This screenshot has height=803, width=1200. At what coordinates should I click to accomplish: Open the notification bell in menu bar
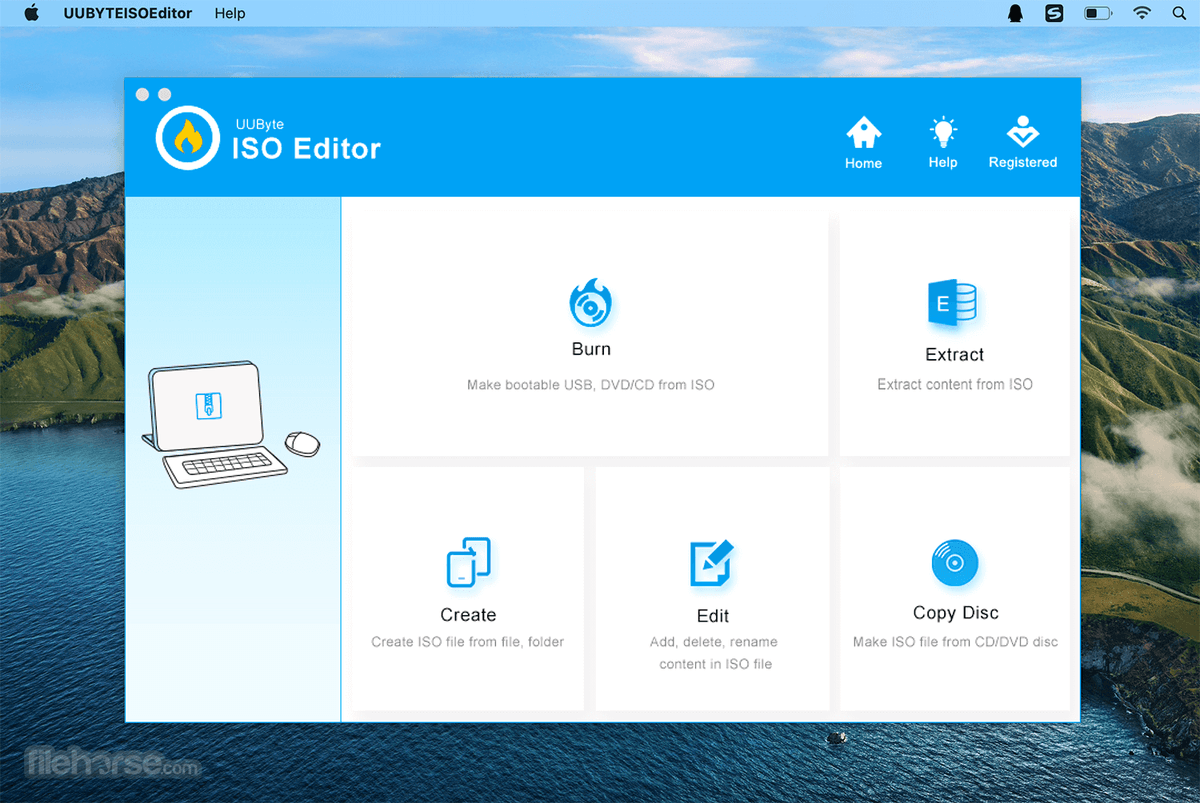click(x=1014, y=13)
